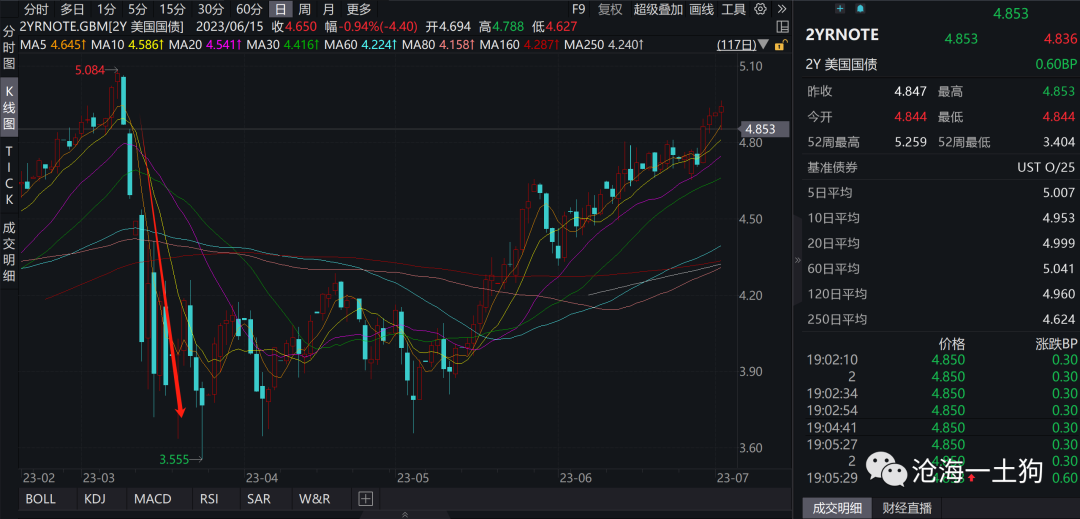
Task: Select the 分时图 sidebar view
Action: pos(9,47)
